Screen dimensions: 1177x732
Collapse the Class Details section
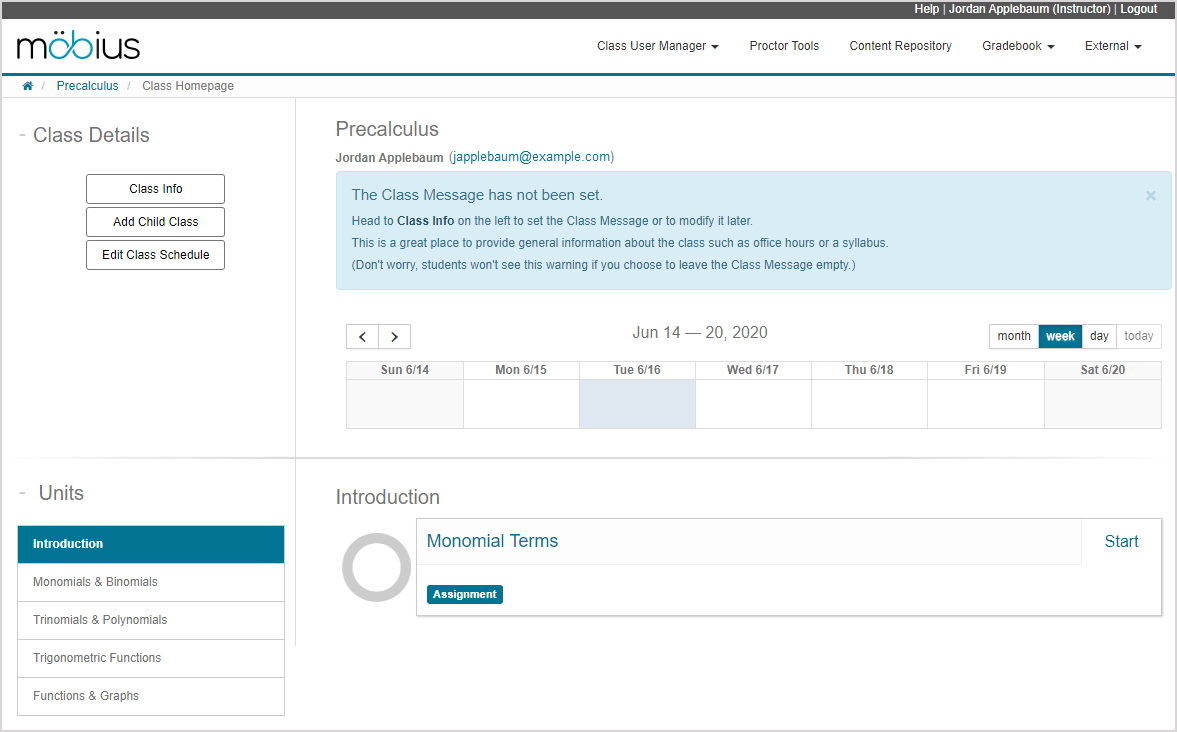pyautogui.click(x=22, y=135)
